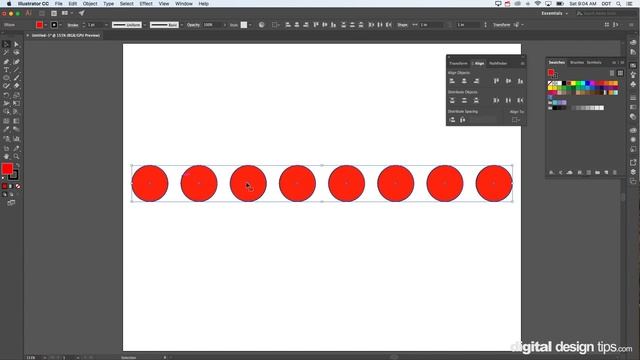Click Vertical Align Center in Align panel
This screenshot has height=360, width=640.
[508, 81]
